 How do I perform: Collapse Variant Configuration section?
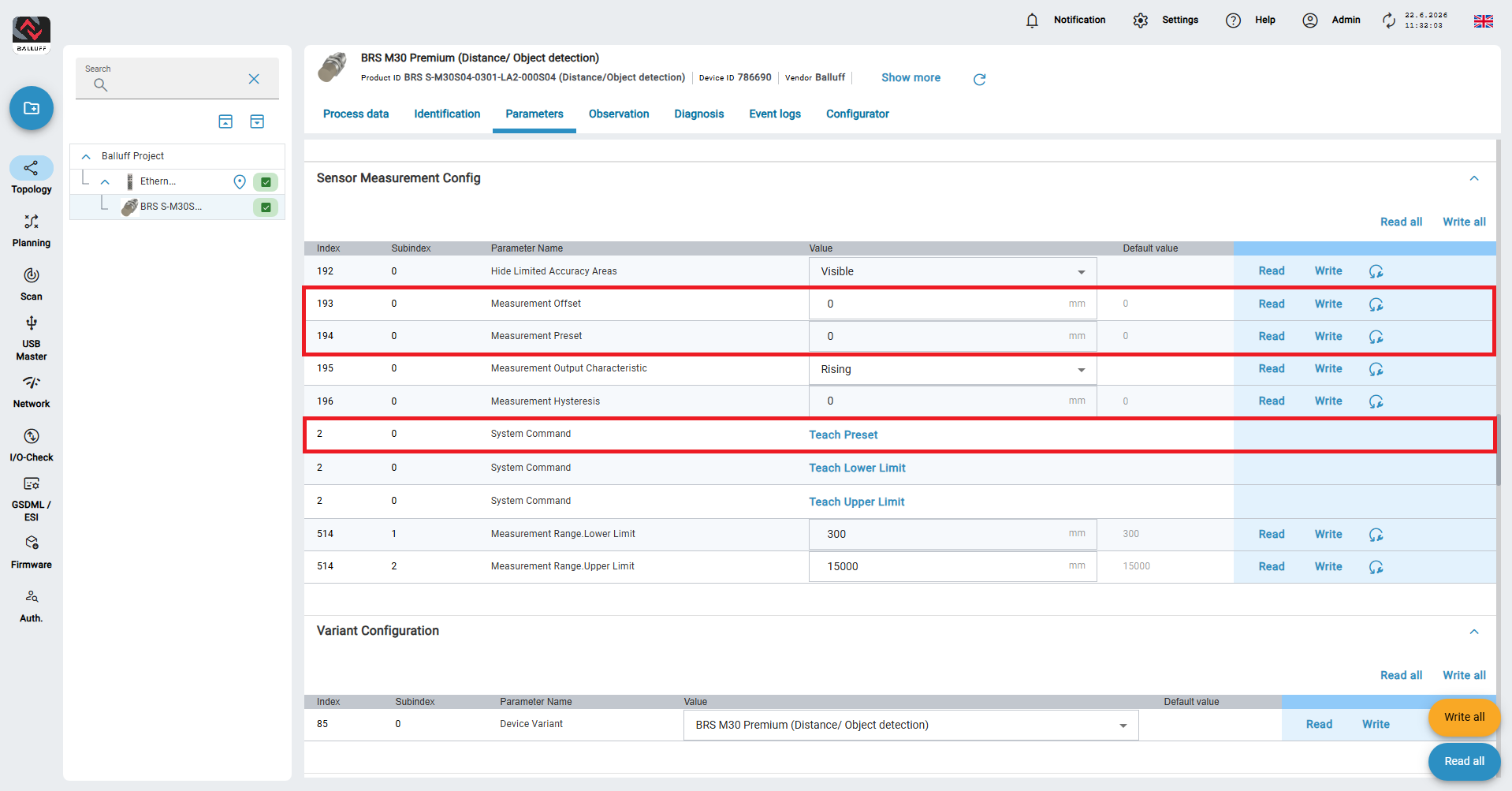click(x=1474, y=632)
